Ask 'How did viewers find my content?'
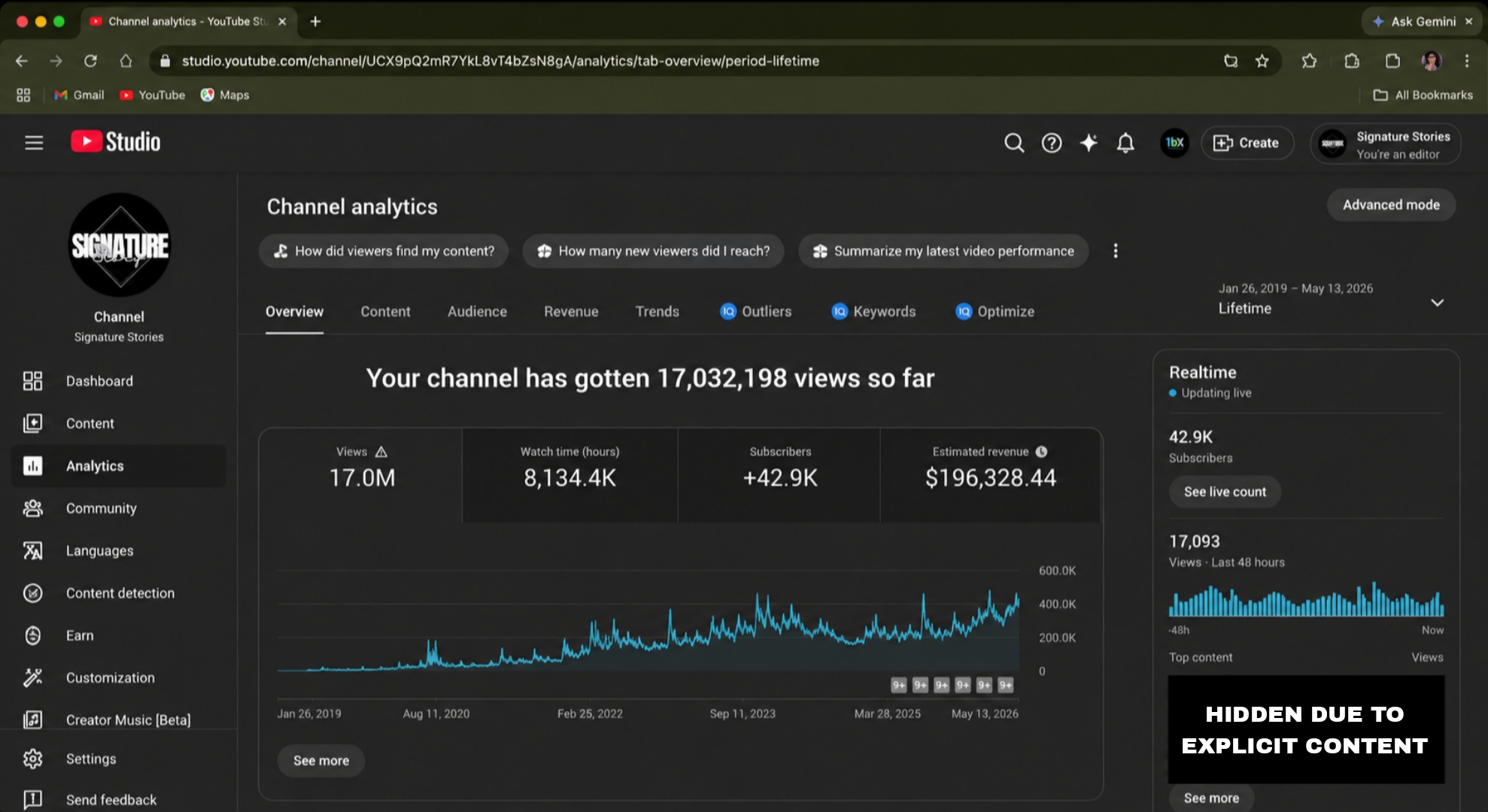Image resolution: width=1488 pixels, height=812 pixels. tap(384, 251)
